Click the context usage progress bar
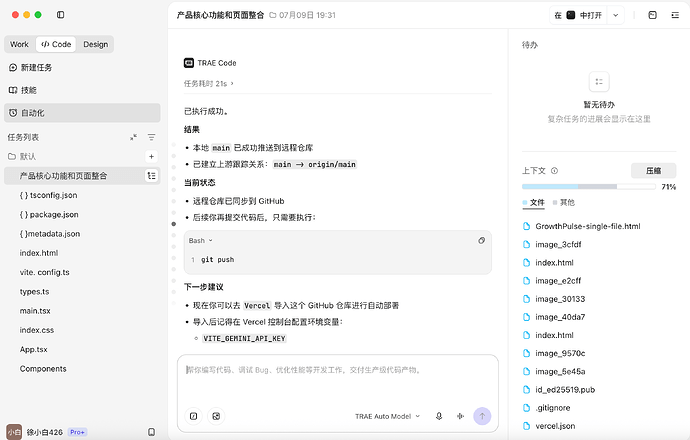690x440 pixels. click(588, 187)
